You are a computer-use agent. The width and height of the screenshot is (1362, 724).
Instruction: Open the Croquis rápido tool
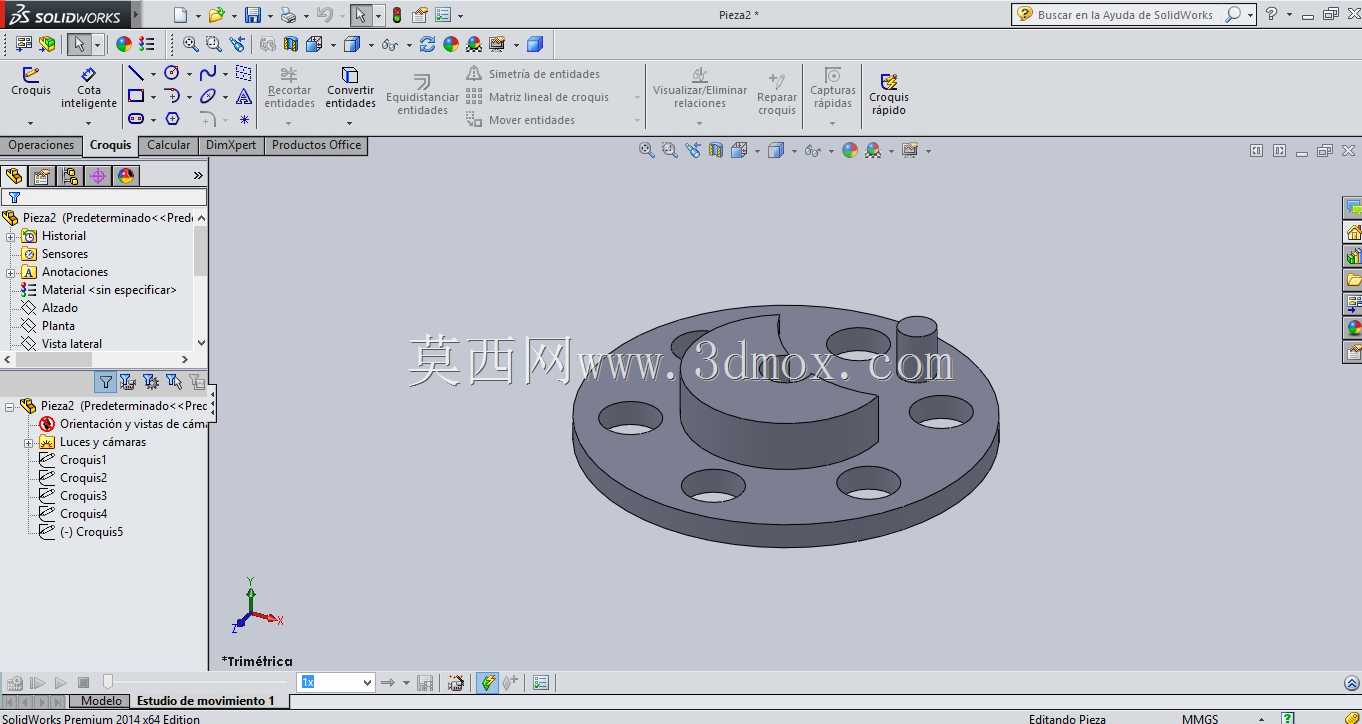pos(889,94)
